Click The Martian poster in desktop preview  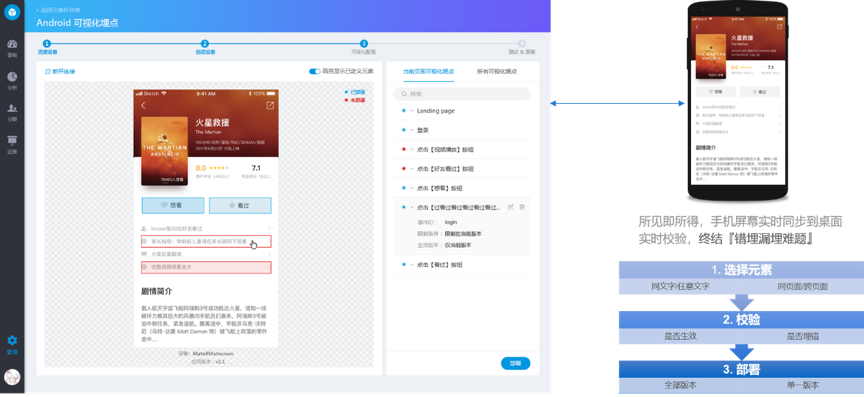(164, 151)
